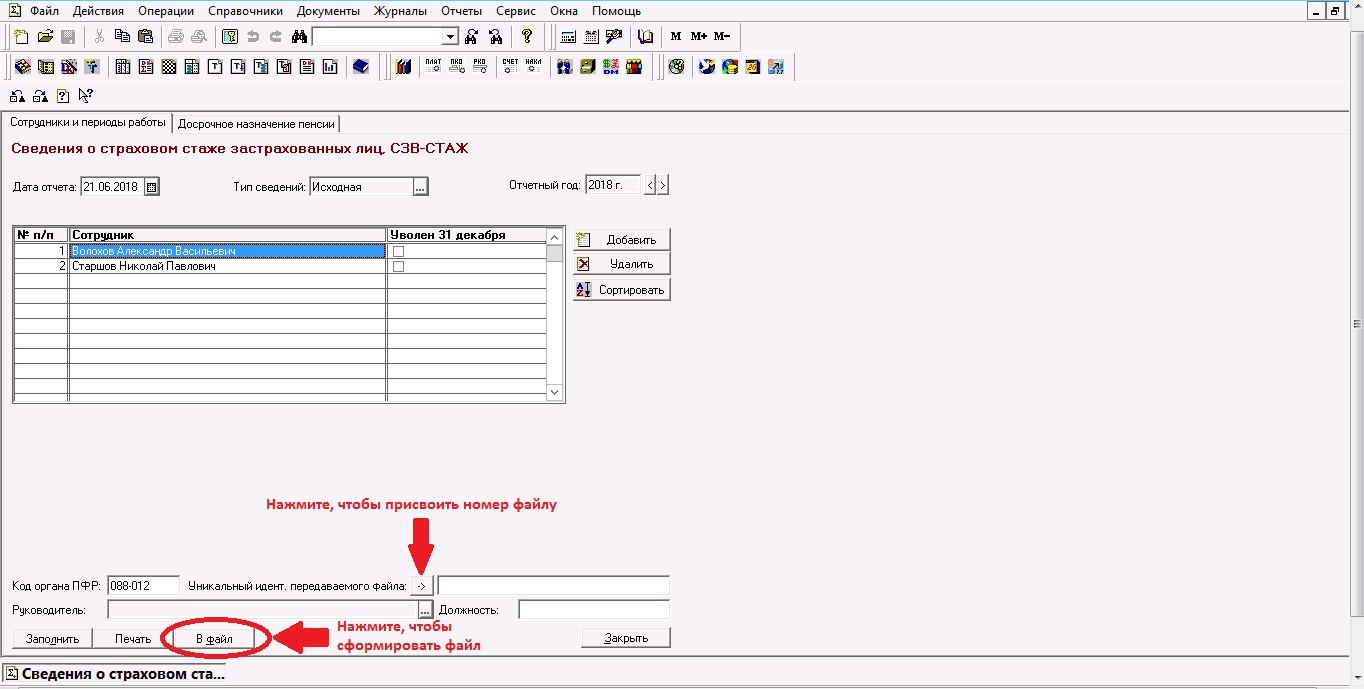Click the Open file folder icon
The image size is (1364, 689).
(x=45, y=37)
